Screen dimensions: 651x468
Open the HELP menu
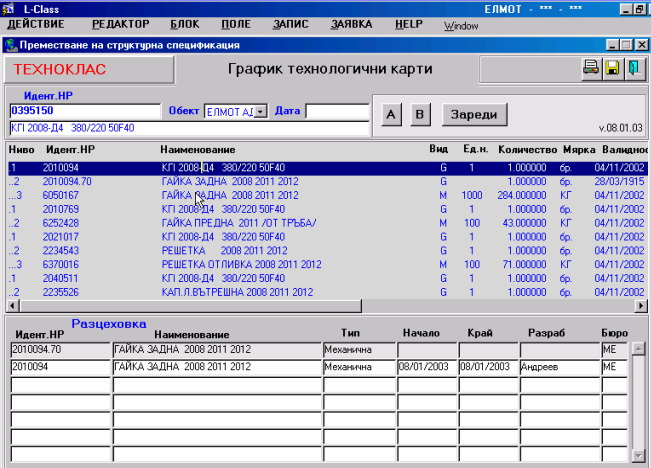[x=409, y=24]
